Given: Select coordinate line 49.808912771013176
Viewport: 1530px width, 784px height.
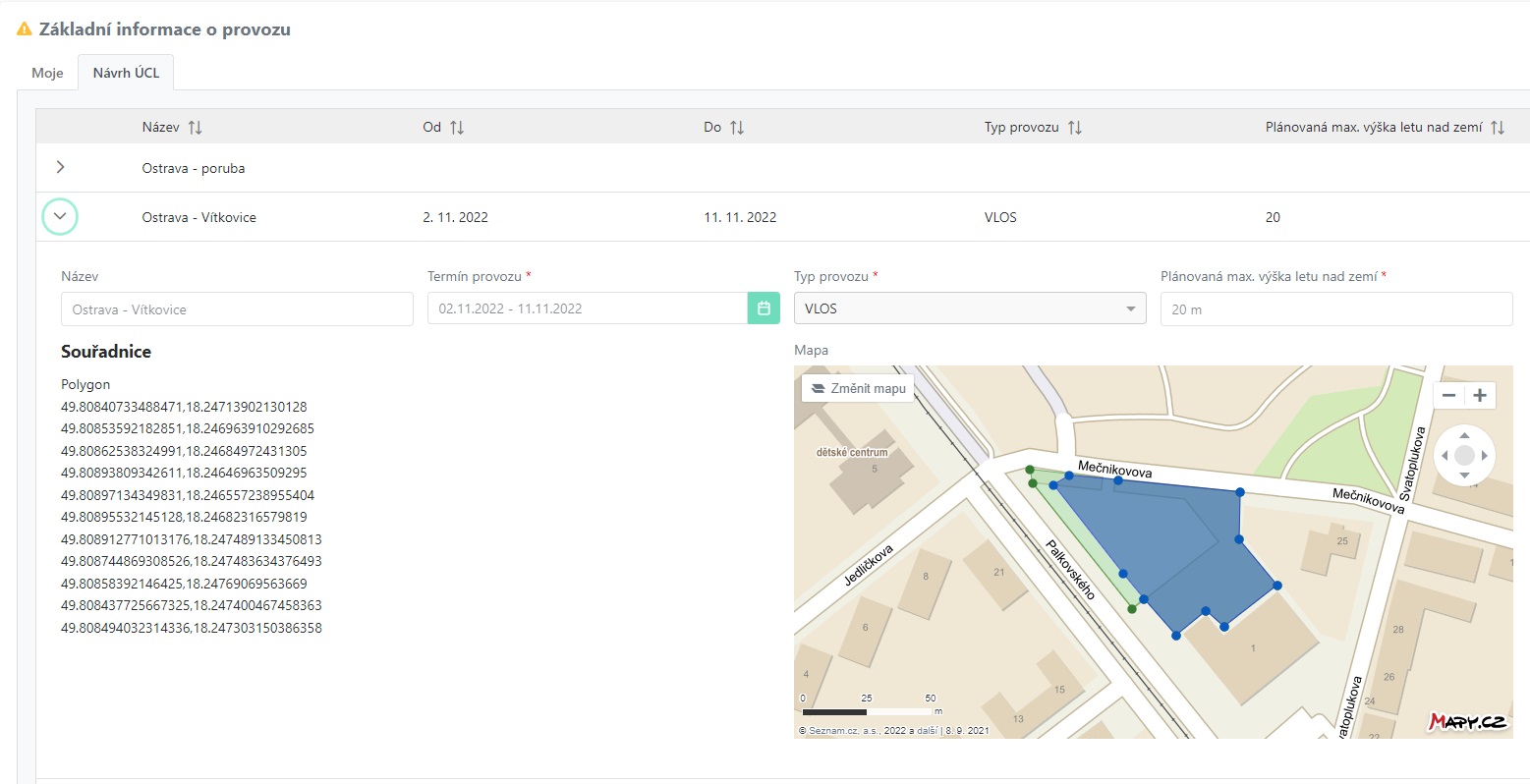Looking at the screenshot, I should [x=192, y=539].
